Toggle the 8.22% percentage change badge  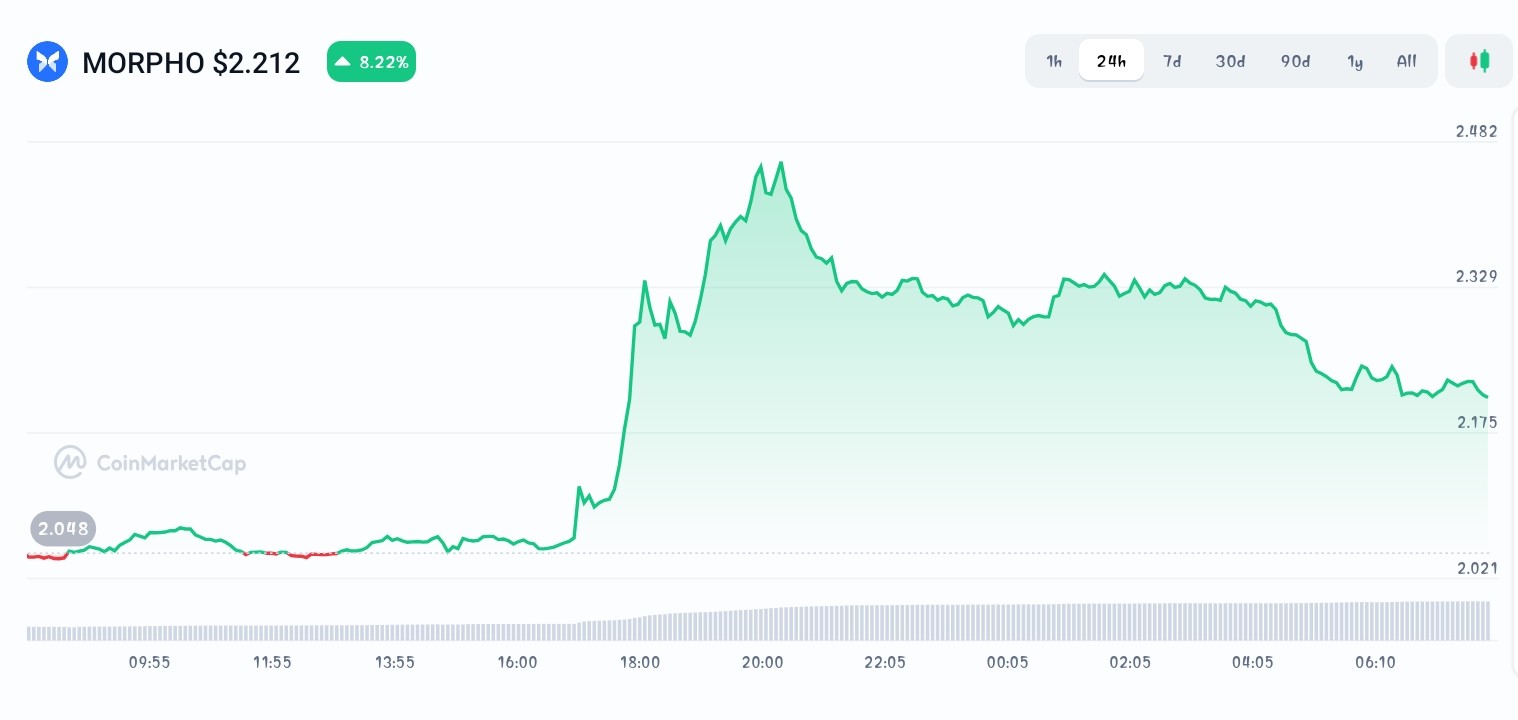click(371, 61)
